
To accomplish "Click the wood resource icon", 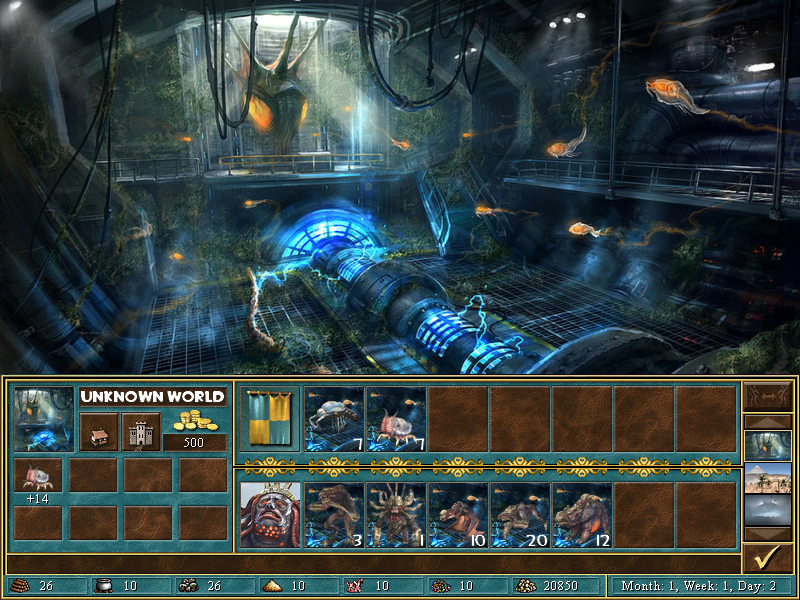I will click(20, 586).
